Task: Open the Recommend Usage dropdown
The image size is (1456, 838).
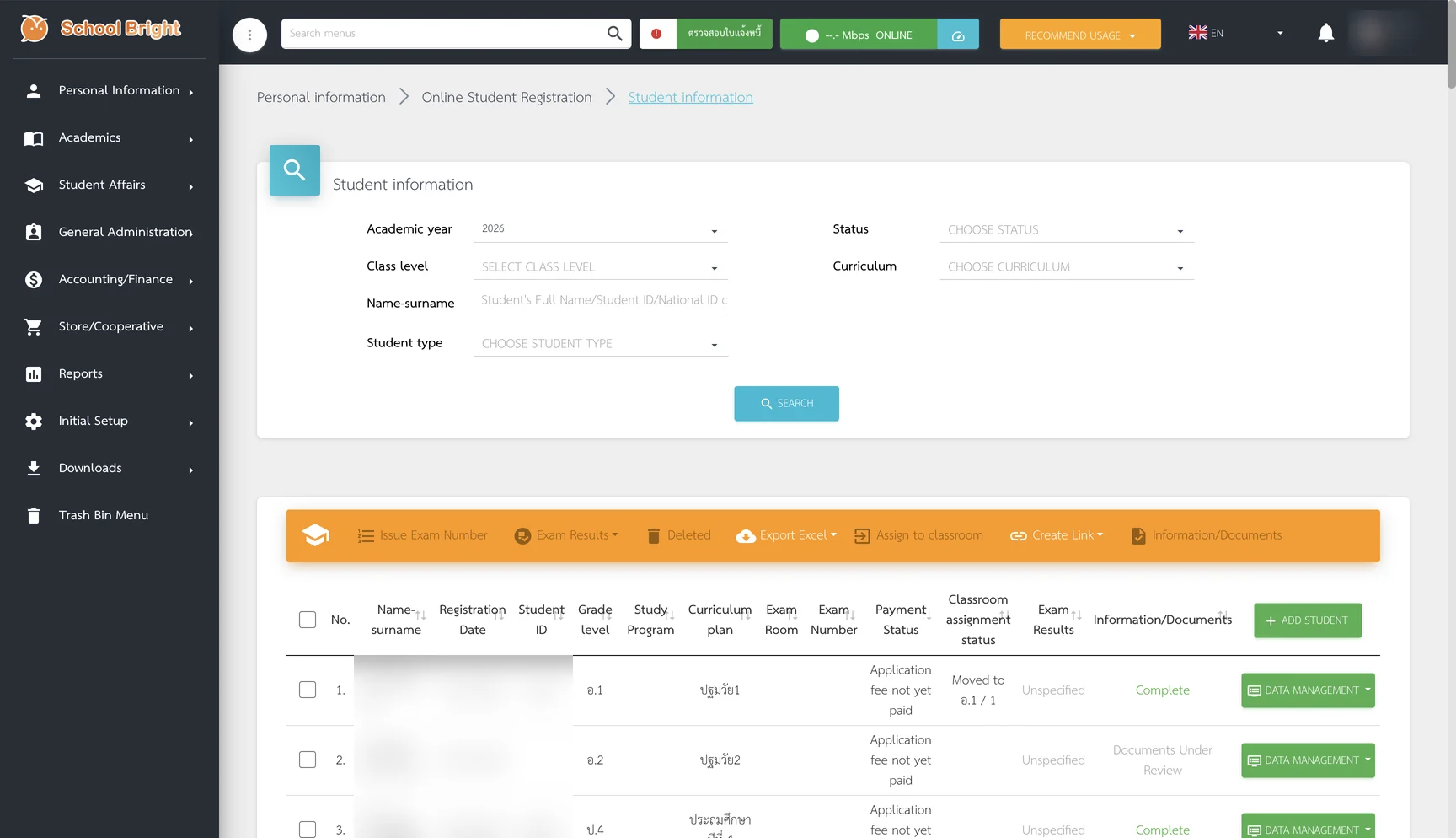Action: pyautogui.click(x=1080, y=35)
